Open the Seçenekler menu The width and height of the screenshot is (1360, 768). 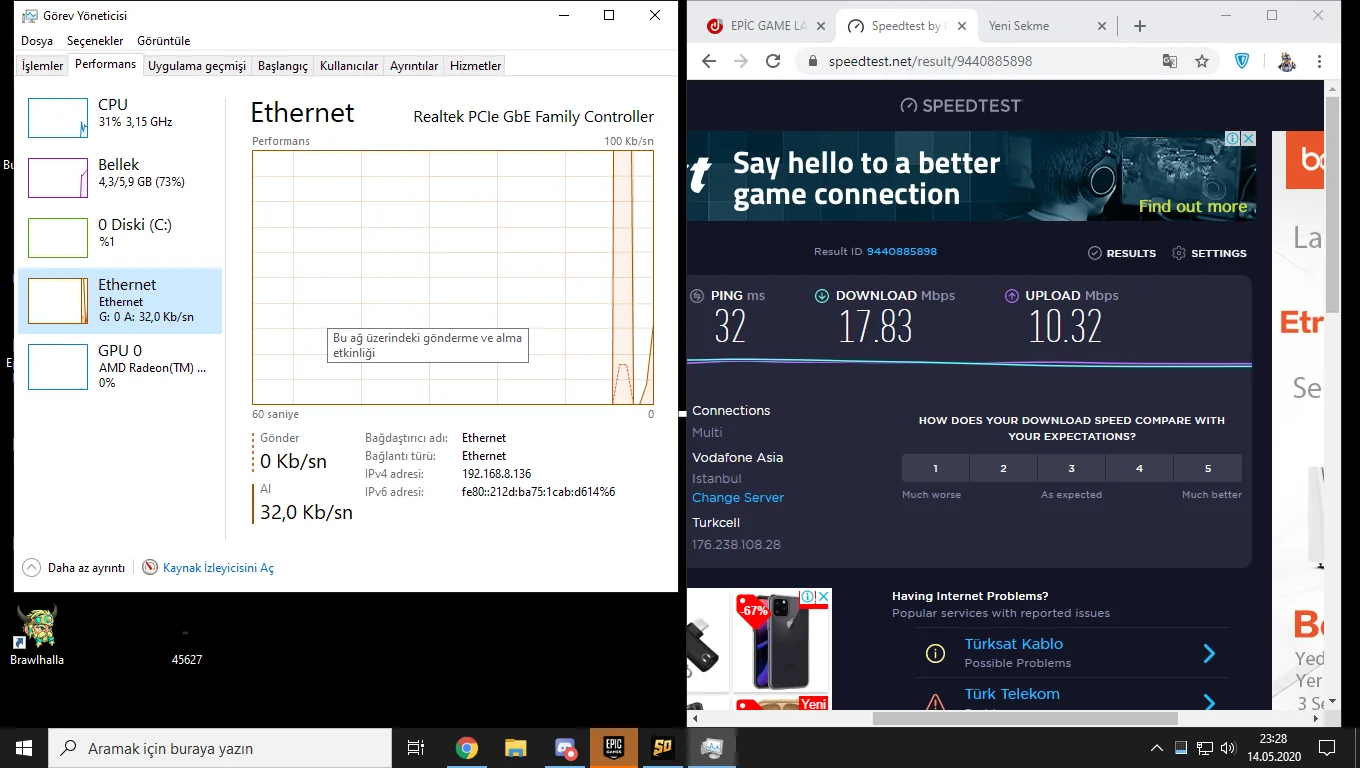(95, 41)
